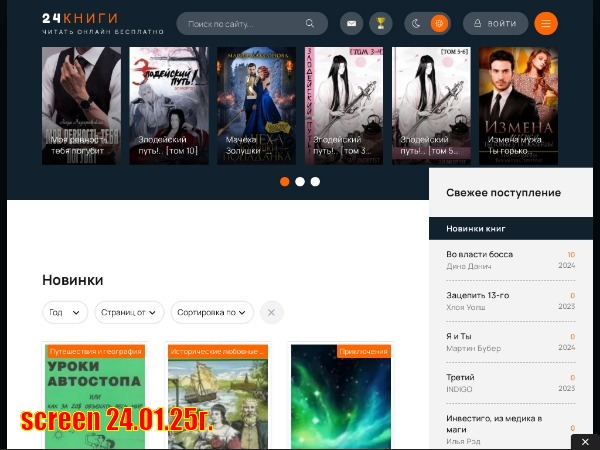Open 'Третий' by INDIGO
Screen dimensions: 600x450
point(460,377)
